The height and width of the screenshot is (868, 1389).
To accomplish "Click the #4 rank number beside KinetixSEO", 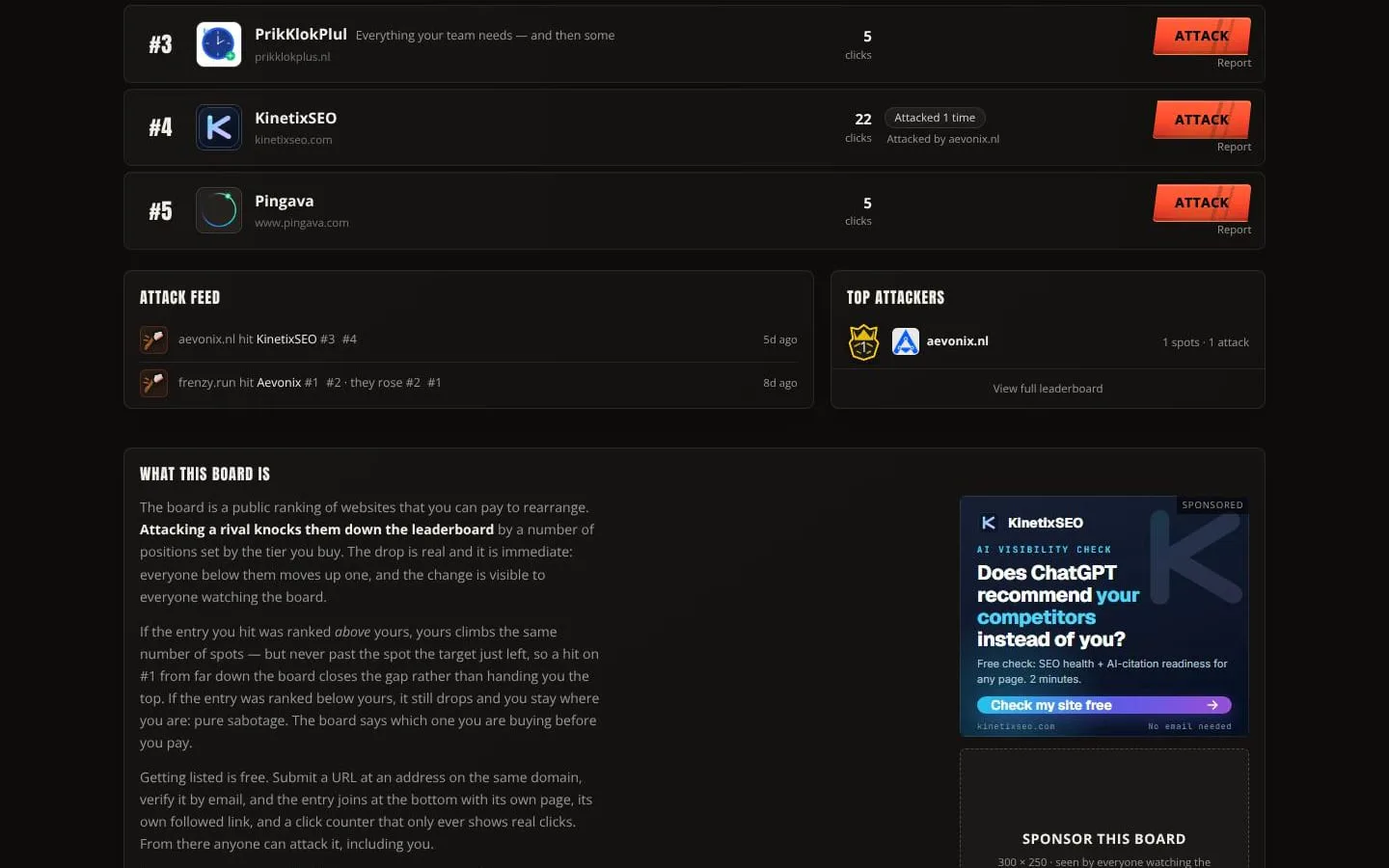I will [160, 127].
